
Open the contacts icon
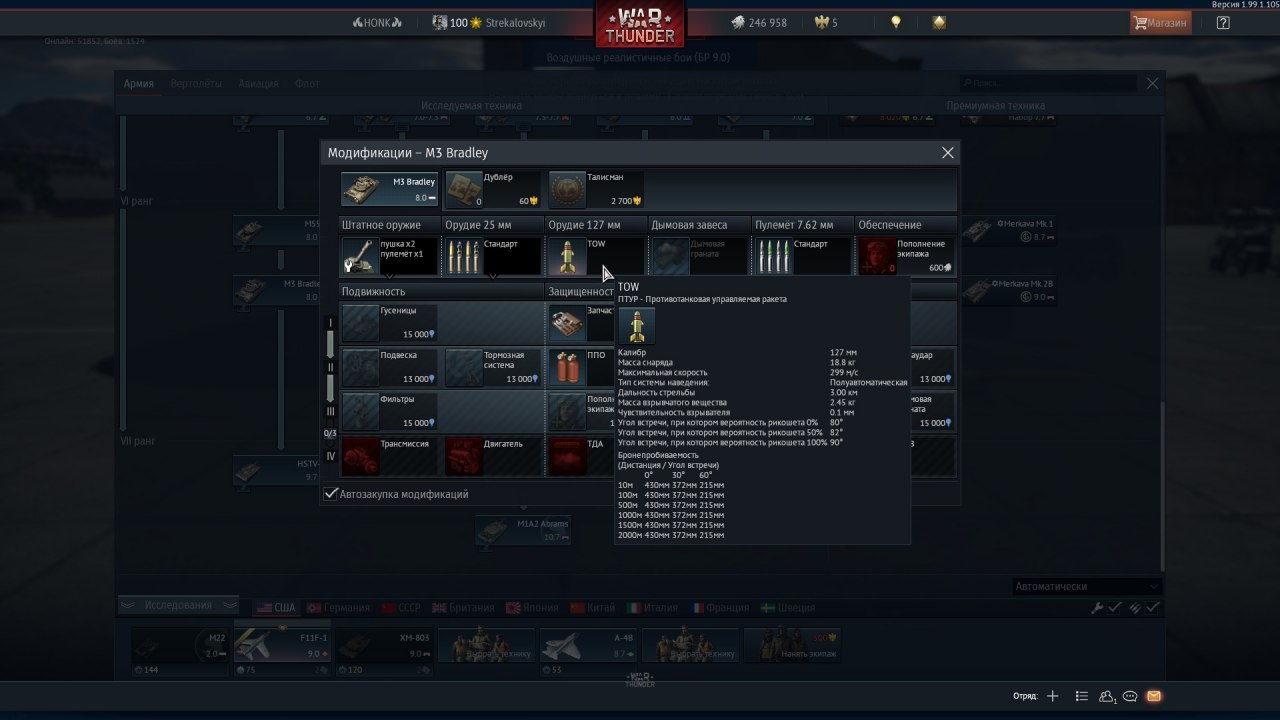click(x=1107, y=696)
